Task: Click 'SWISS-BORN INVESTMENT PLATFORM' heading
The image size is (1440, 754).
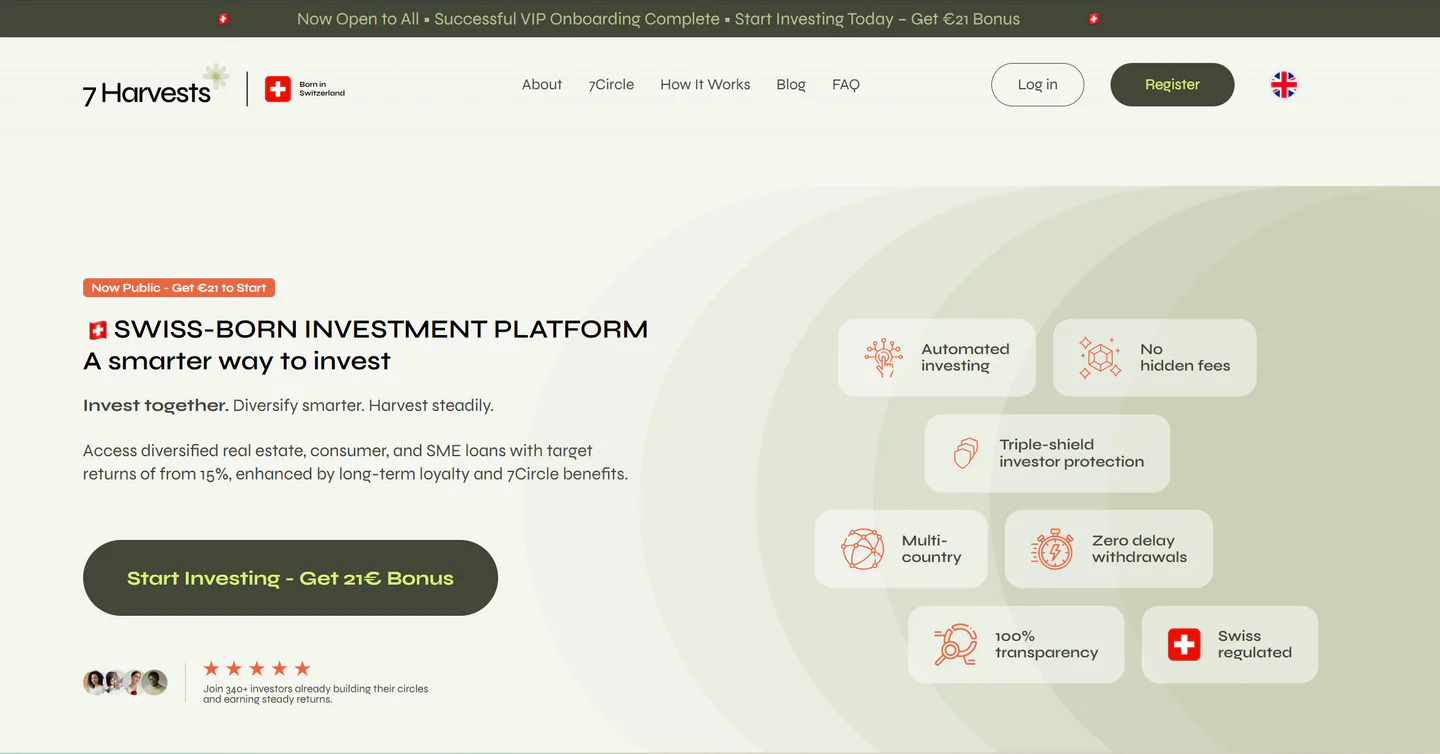Action: pyautogui.click(x=381, y=330)
